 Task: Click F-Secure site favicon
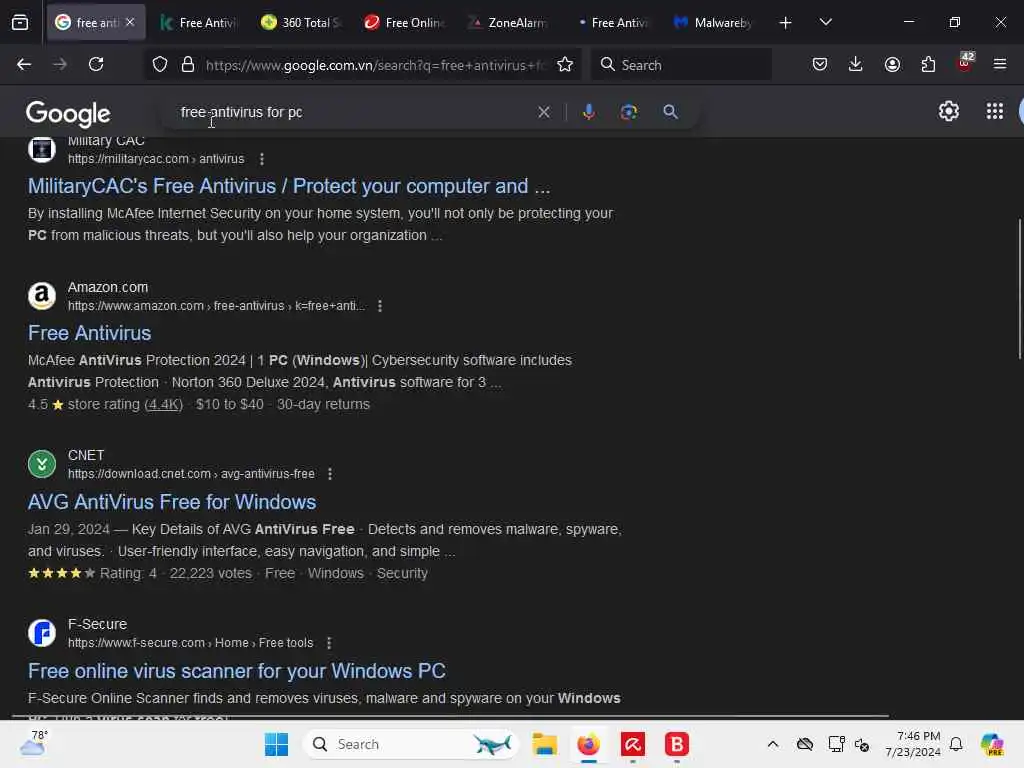(x=42, y=633)
